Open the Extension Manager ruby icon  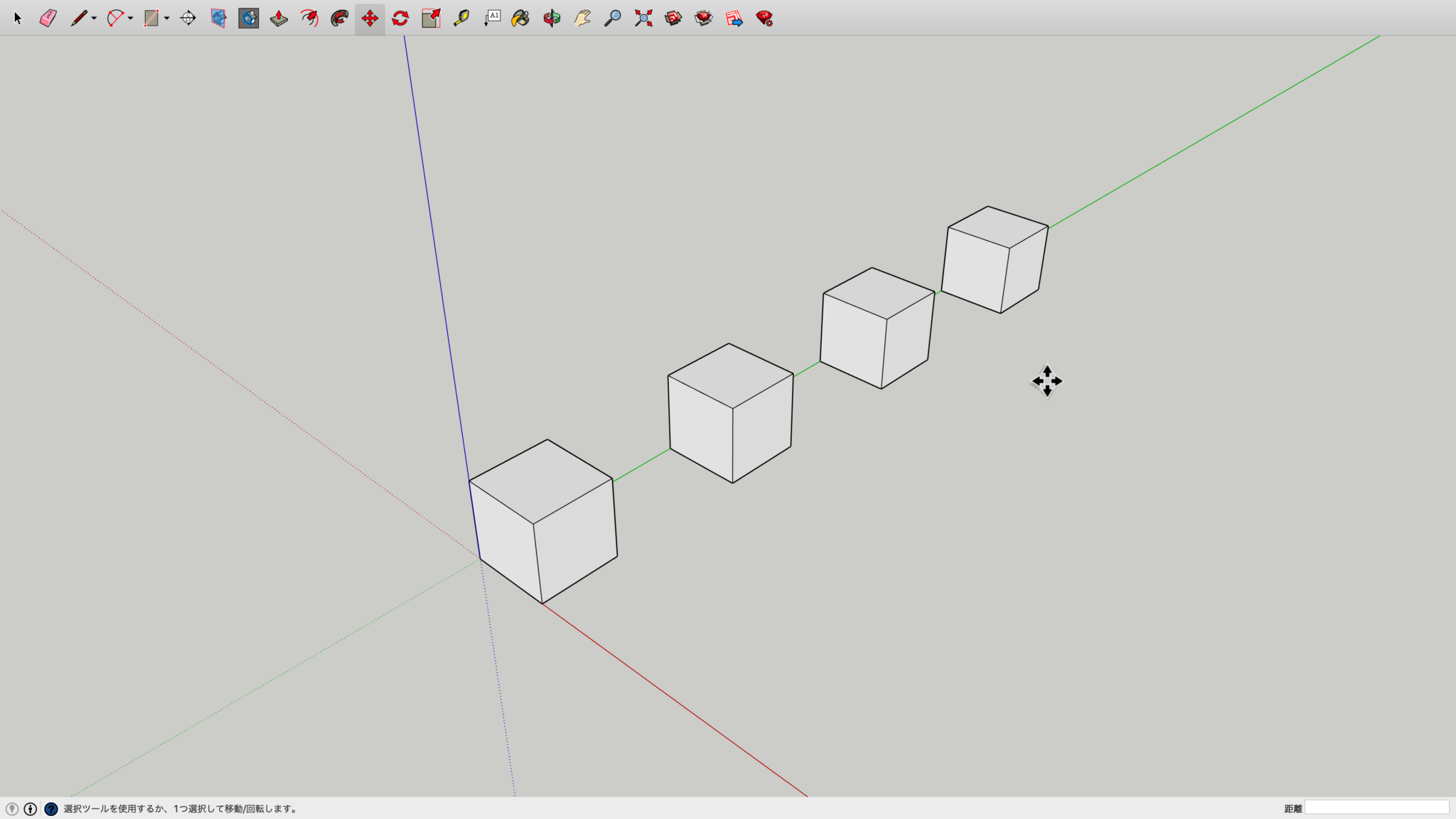tap(764, 18)
